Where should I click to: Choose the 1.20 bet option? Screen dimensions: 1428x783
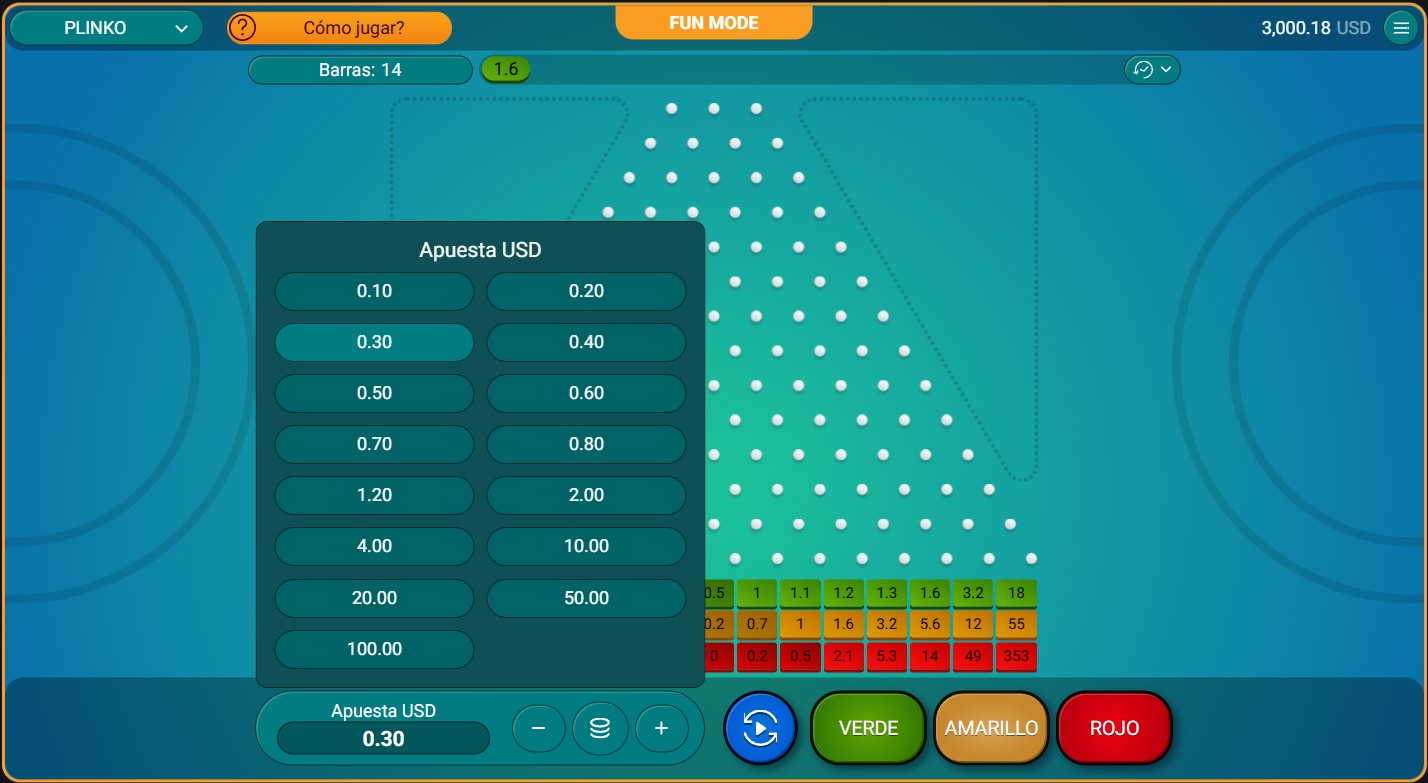click(374, 495)
